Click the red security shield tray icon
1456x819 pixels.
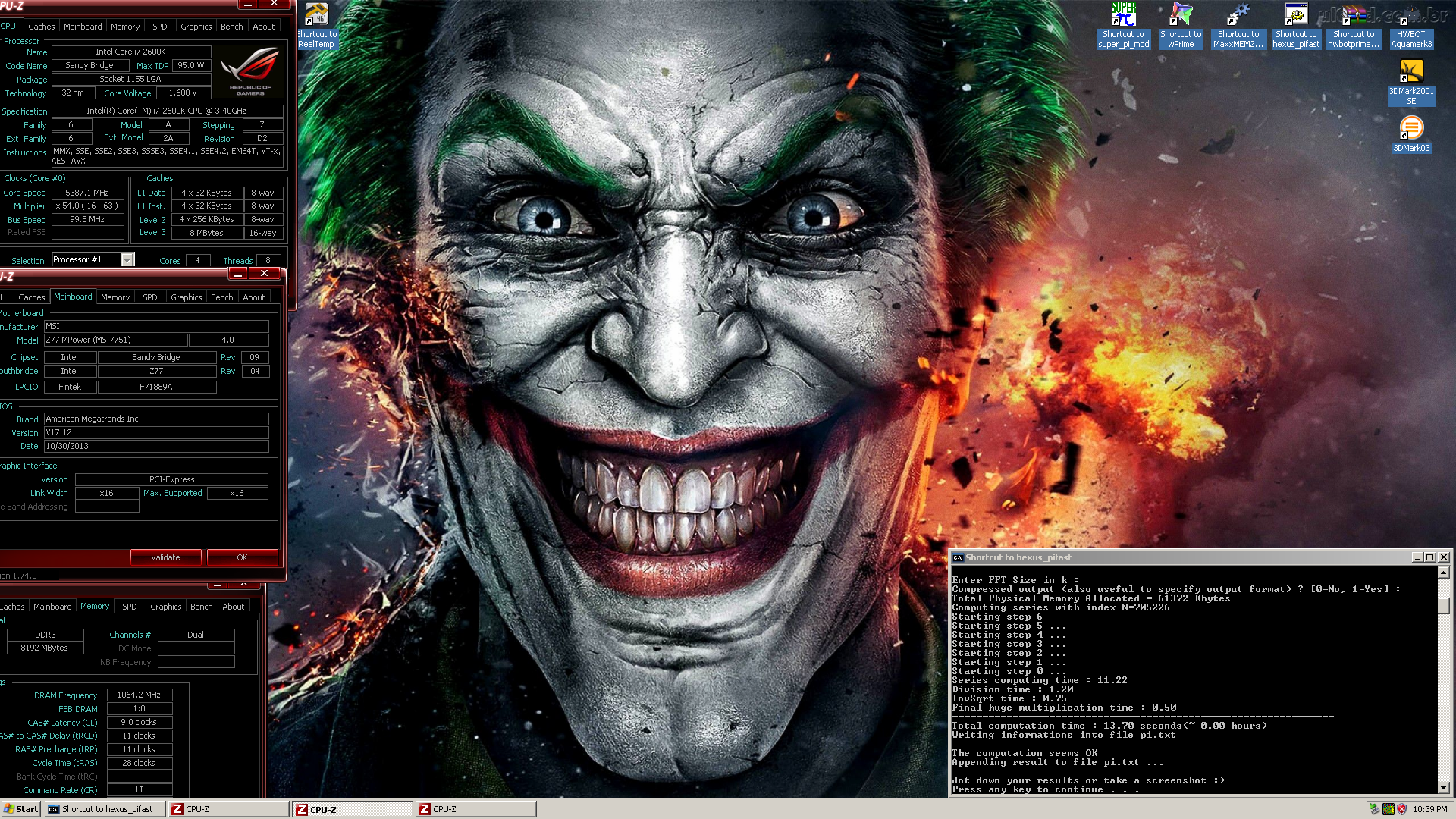(1402, 809)
